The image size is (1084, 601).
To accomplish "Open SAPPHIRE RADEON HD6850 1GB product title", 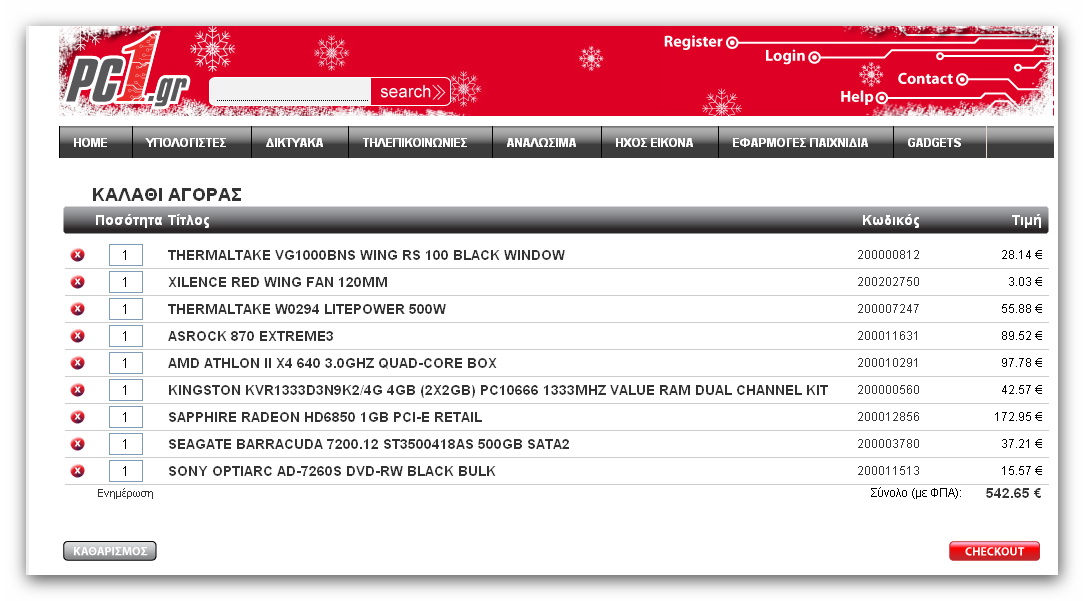I will 325,417.
